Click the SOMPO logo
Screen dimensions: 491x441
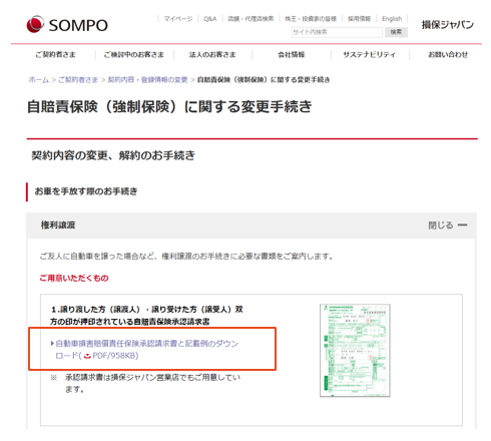point(67,25)
